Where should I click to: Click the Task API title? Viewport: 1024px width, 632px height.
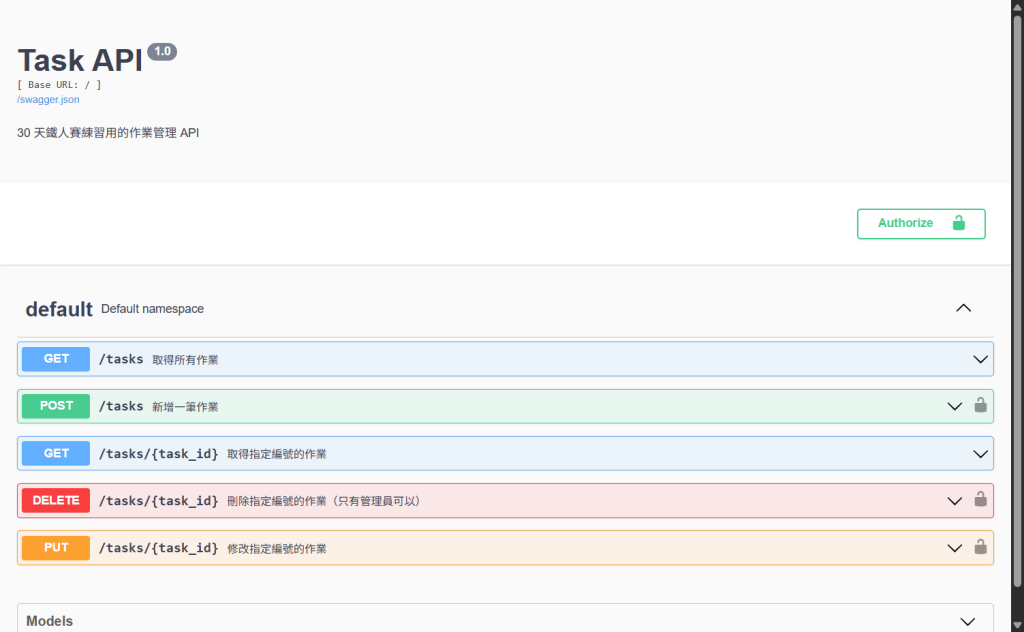[80, 60]
